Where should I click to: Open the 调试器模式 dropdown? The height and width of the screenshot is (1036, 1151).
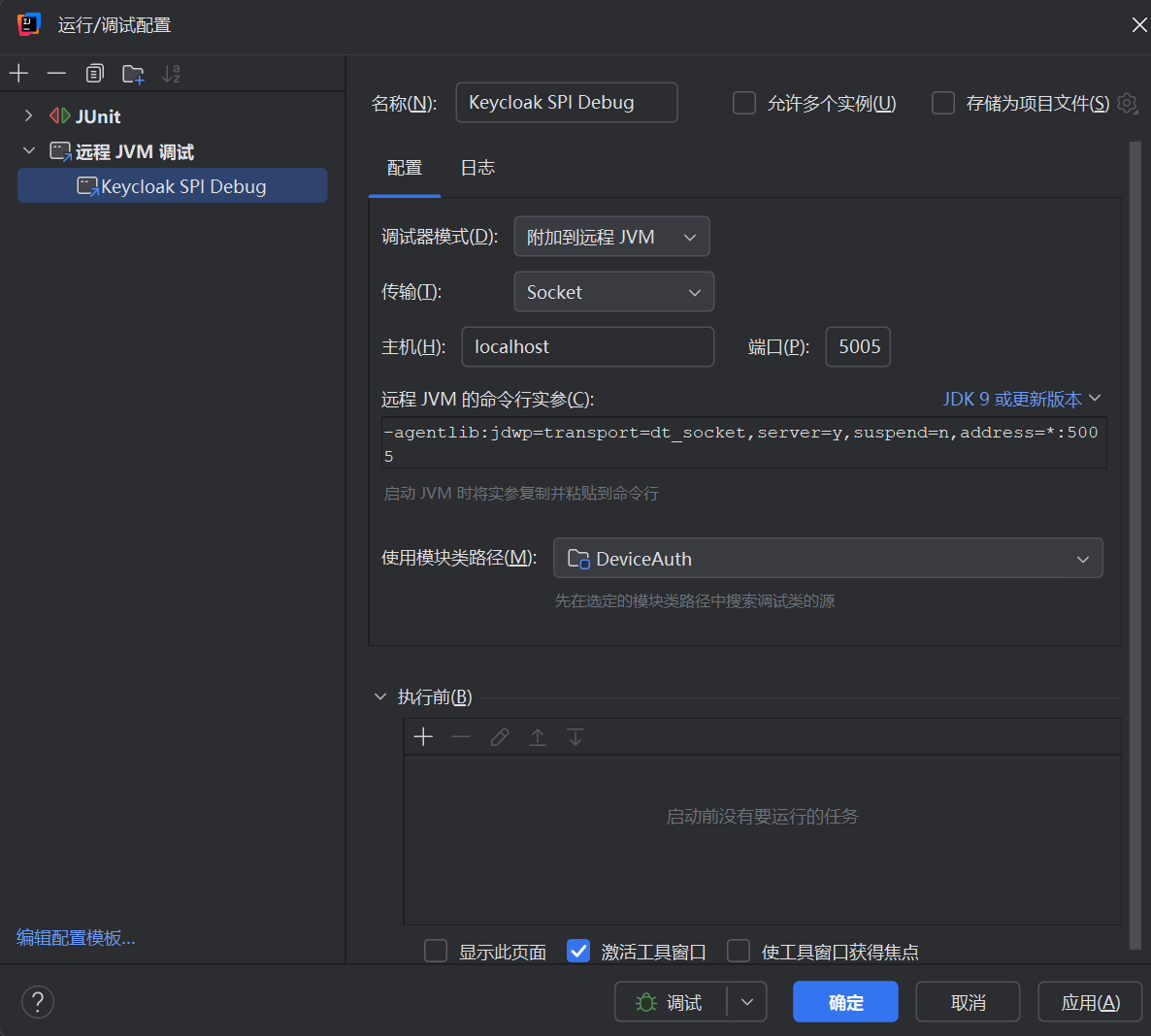(x=611, y=237)
